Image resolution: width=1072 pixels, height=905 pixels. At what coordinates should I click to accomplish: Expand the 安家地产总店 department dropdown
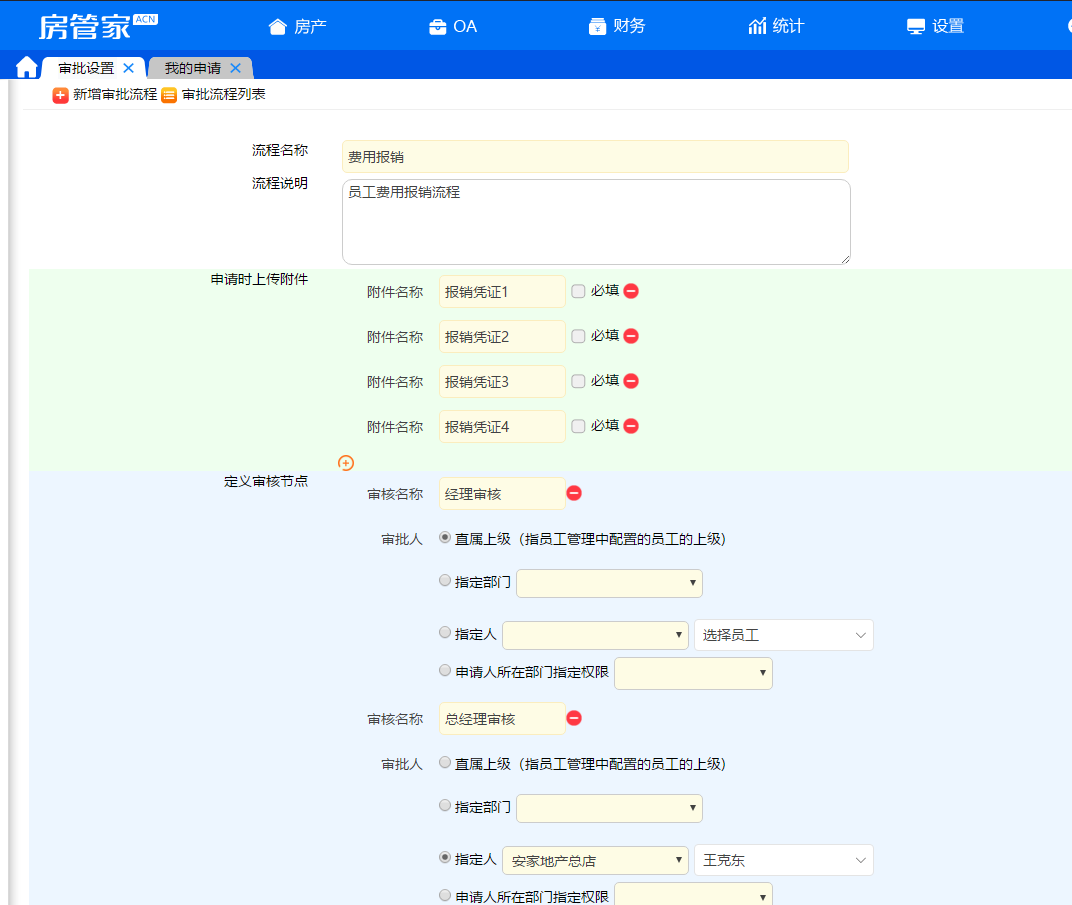pyautogui.click(x=595, y=860)
